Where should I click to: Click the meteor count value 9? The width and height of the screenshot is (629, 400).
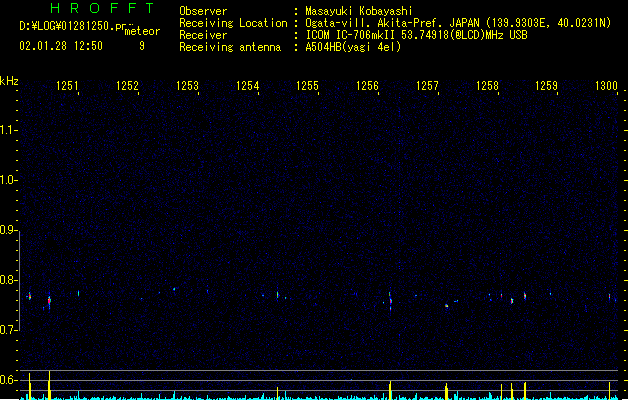pos(142,46)
